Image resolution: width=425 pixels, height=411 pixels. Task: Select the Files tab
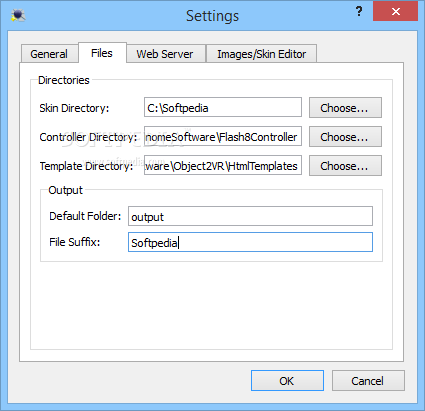pyautogui.click(x=102, y=53)
